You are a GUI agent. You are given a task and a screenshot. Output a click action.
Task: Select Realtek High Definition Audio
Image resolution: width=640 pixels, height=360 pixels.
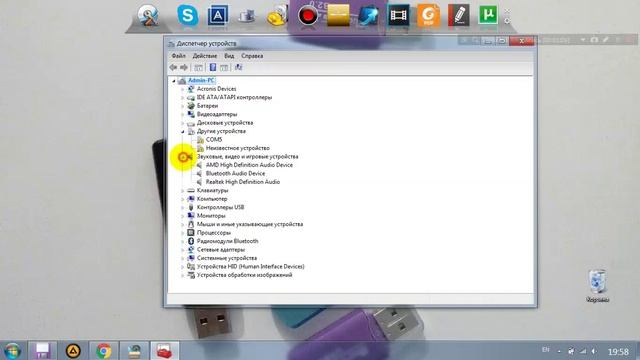242,182
